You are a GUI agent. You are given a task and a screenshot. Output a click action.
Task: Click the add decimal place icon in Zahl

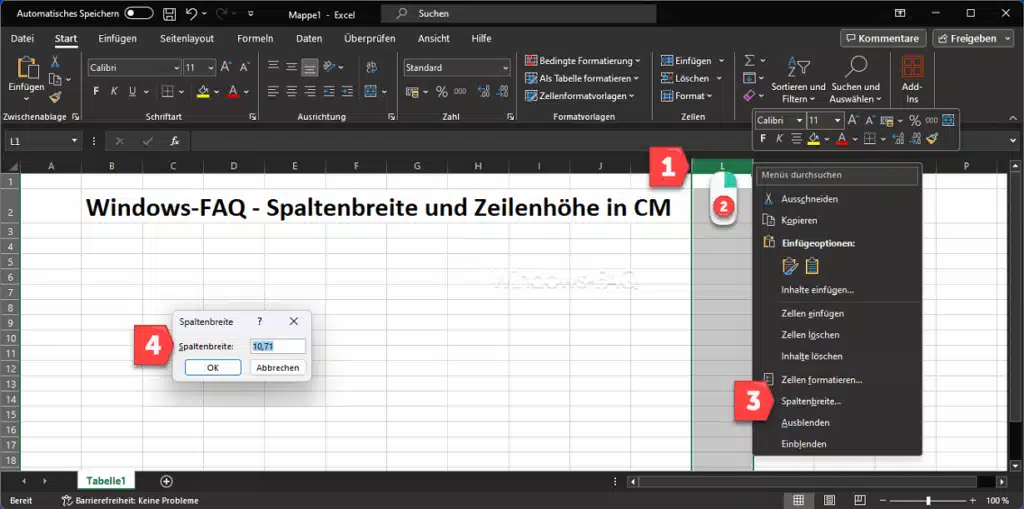coord(484,92)
